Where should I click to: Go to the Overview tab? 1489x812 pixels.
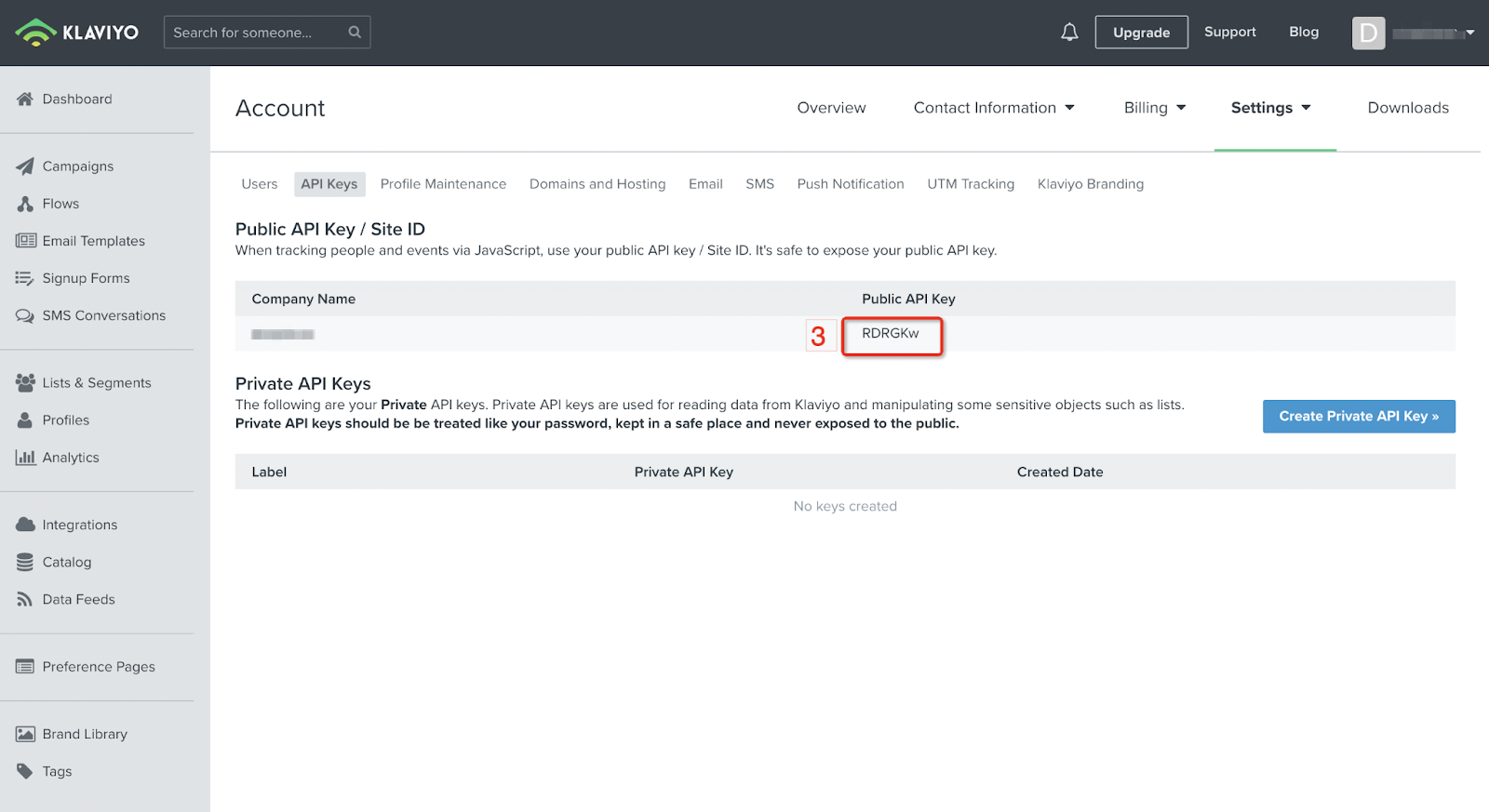click(831, 108)
